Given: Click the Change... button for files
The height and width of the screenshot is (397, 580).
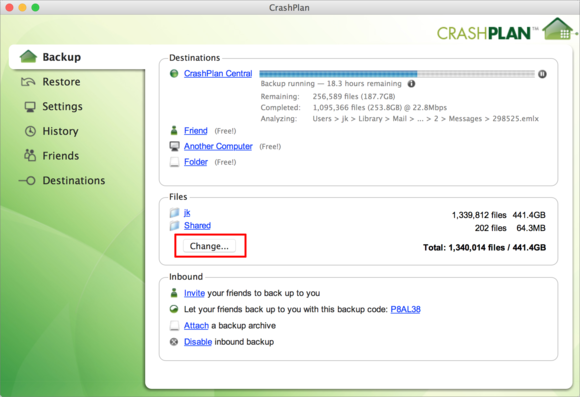Looking at the screenshot, I should point(209,246).
